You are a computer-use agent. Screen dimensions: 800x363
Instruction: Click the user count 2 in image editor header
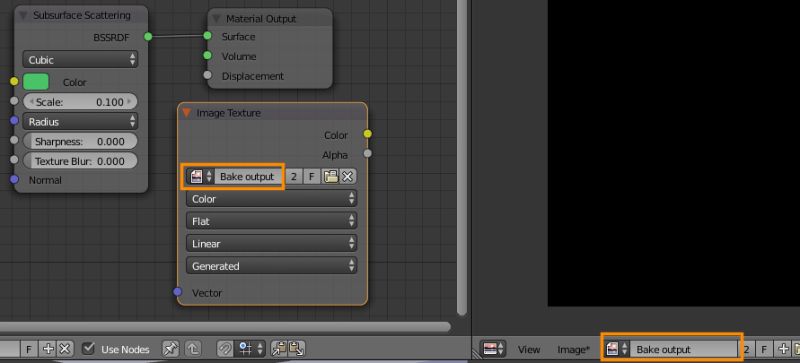point(747,349)
